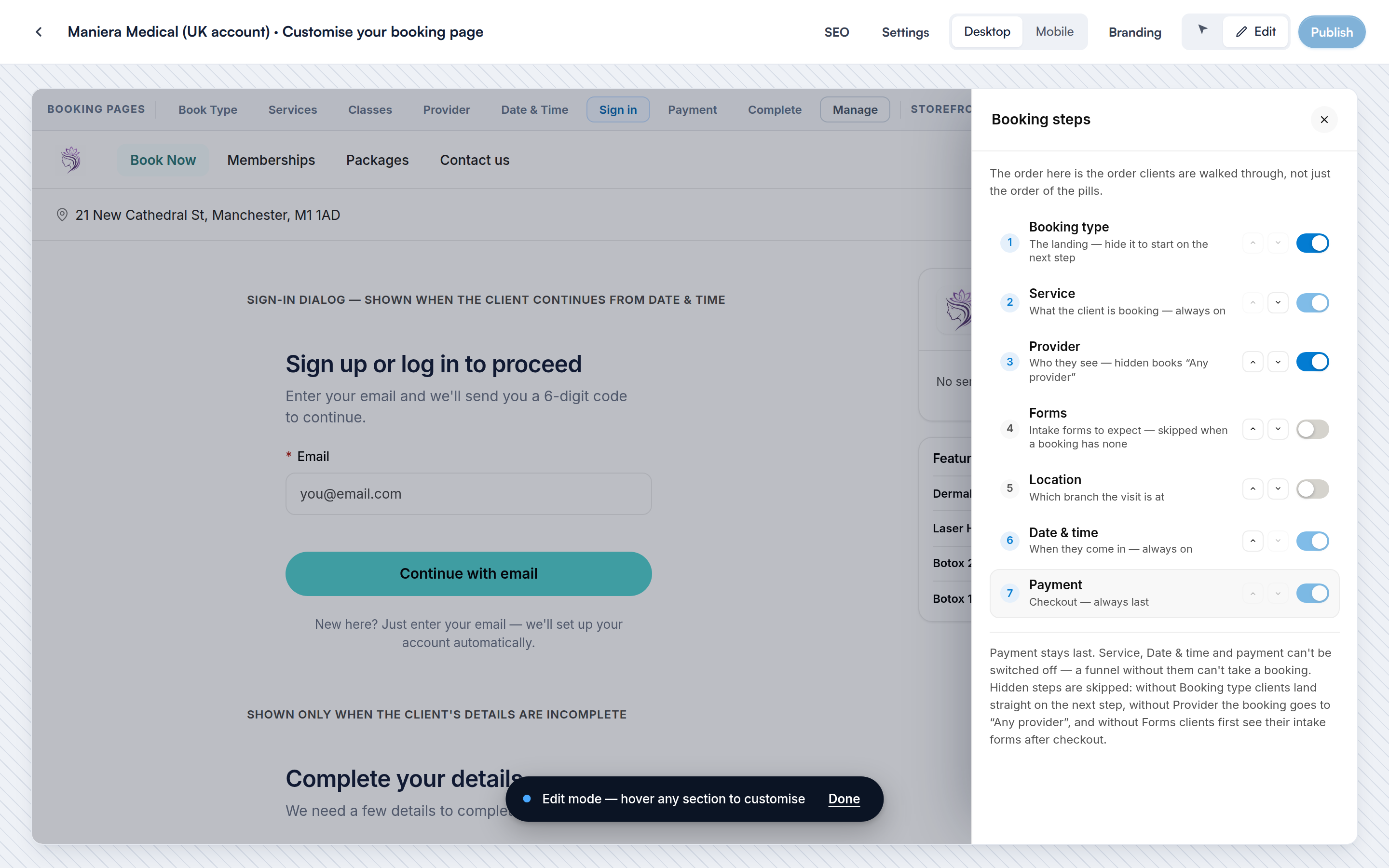Click the Book Now nav item
1389x868 pixels.
[163, 160]
